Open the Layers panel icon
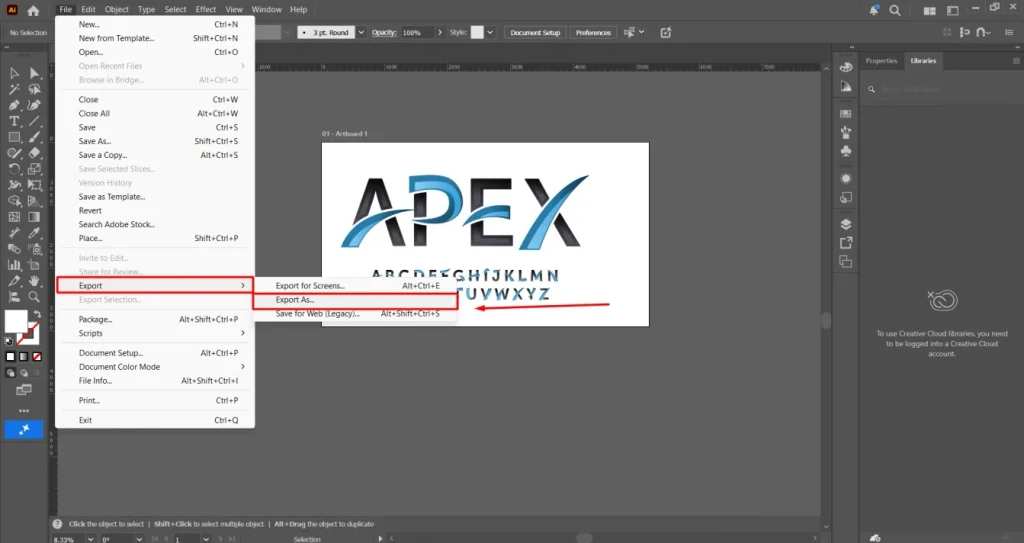 click(x=846, y=224)
